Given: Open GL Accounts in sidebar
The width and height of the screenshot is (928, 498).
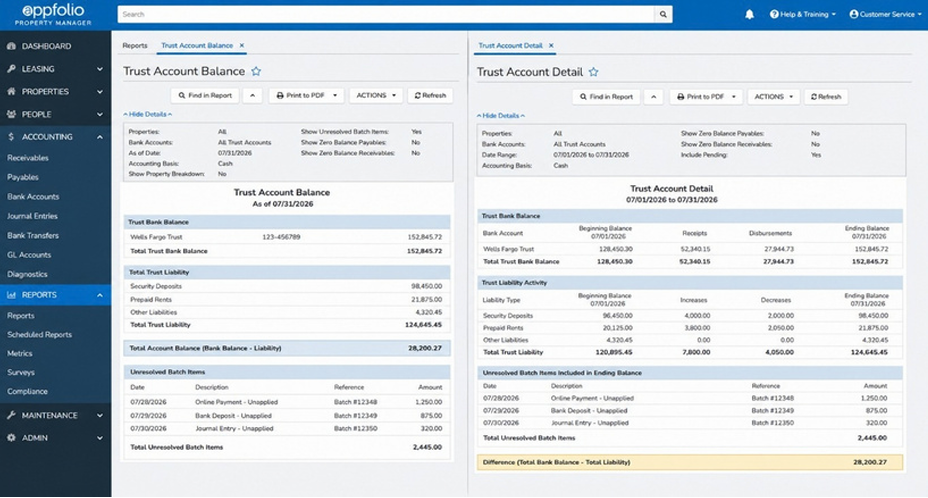Looking at the screenshot, I should tap(29, 255).
